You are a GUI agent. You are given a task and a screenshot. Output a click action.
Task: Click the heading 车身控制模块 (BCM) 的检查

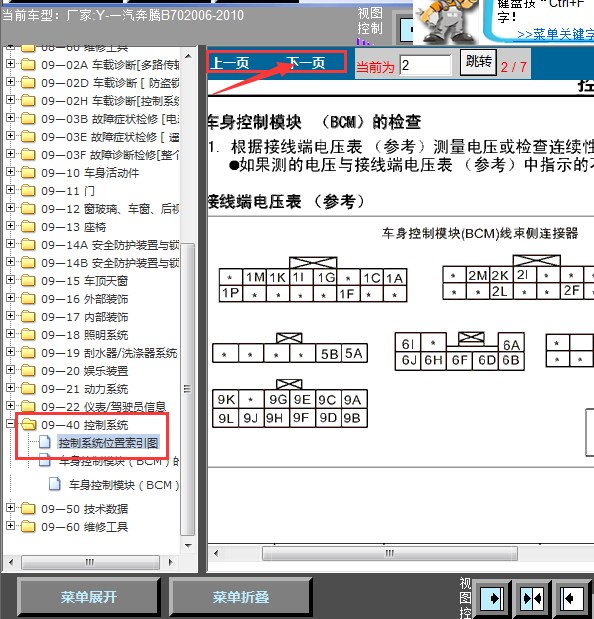[x=314, y=122]
